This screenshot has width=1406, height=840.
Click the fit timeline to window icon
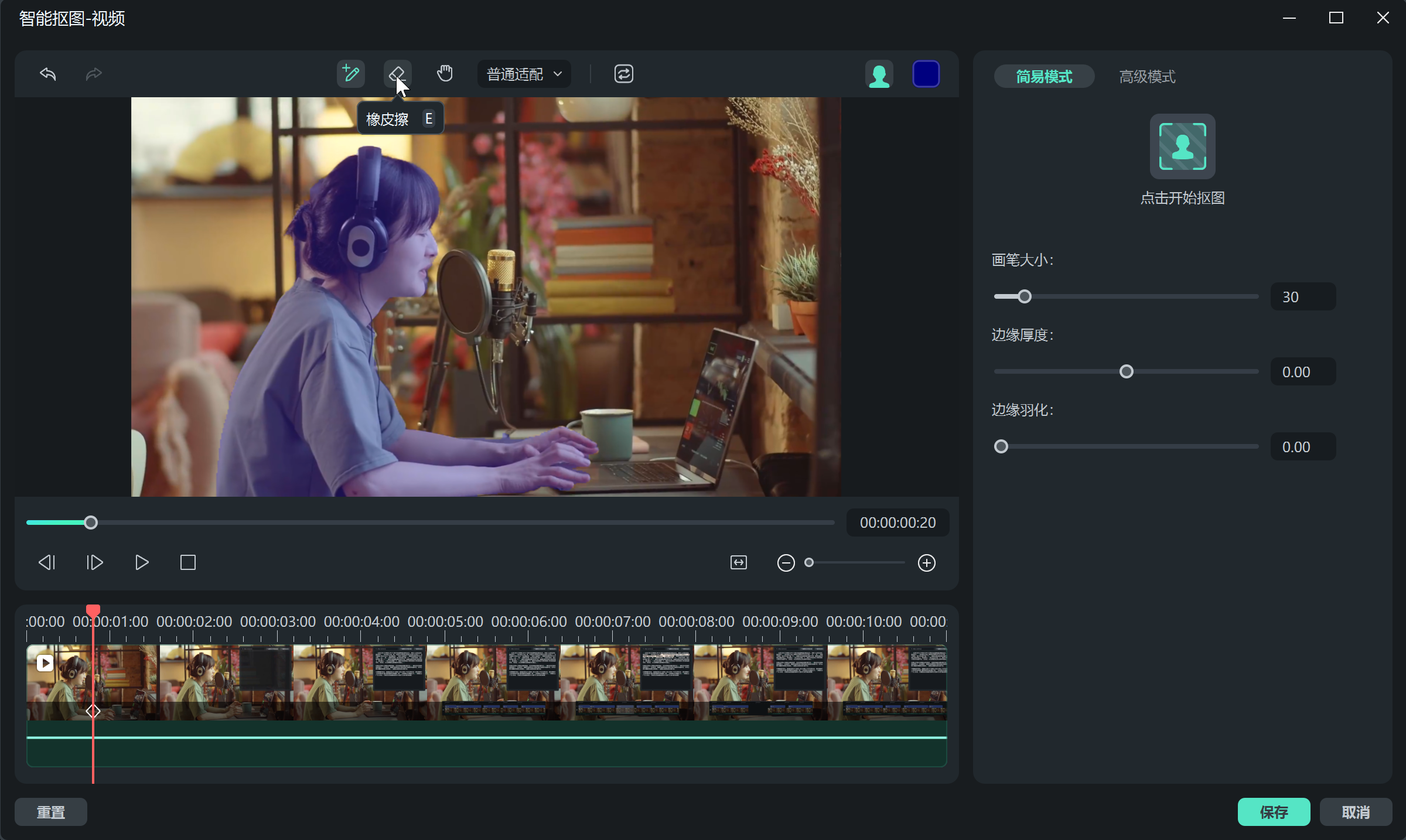pos(738,563)
